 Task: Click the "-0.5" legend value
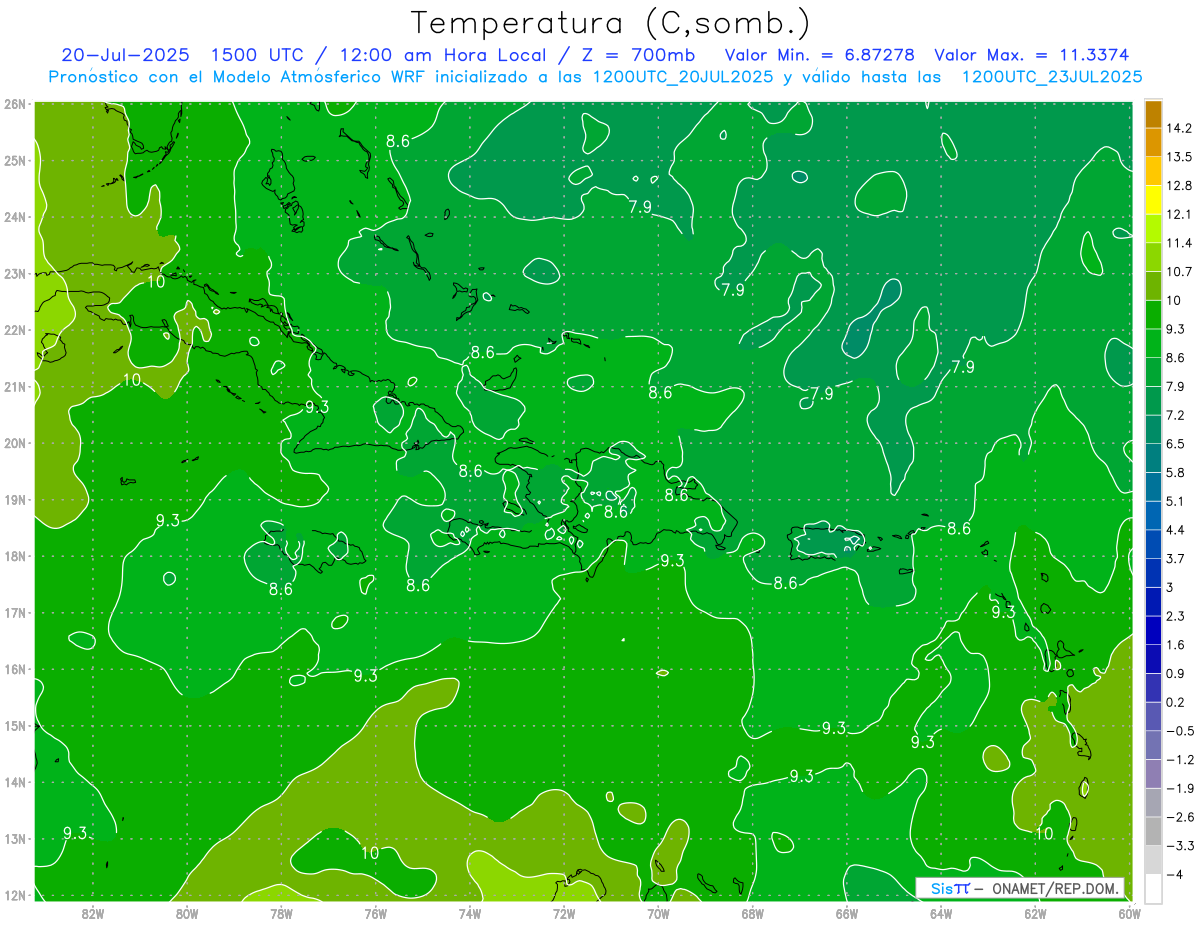[1179, 731]
